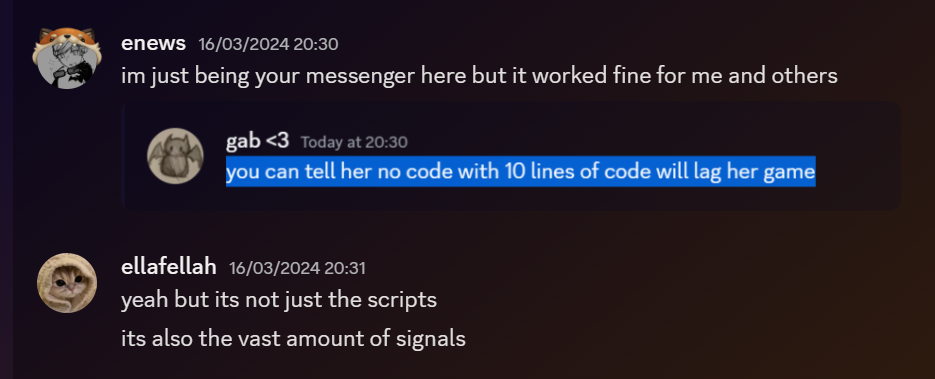This screenshot has width=935, height=379.
Task: Open the ellafellah username profile popup
Action: pos(169,267)
